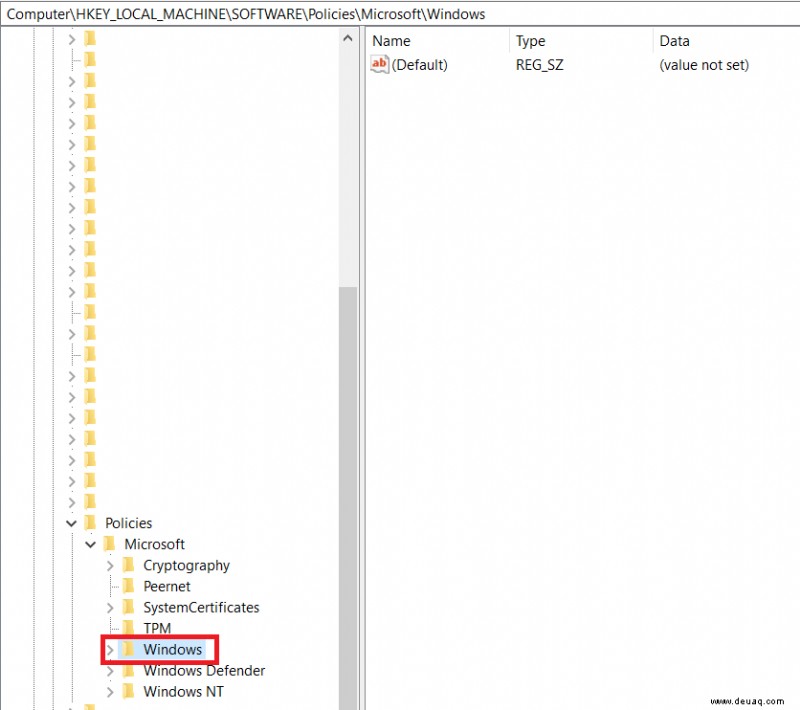Click the REG_SZ type cell
800x710 pixels.
(x=539, y=65)
